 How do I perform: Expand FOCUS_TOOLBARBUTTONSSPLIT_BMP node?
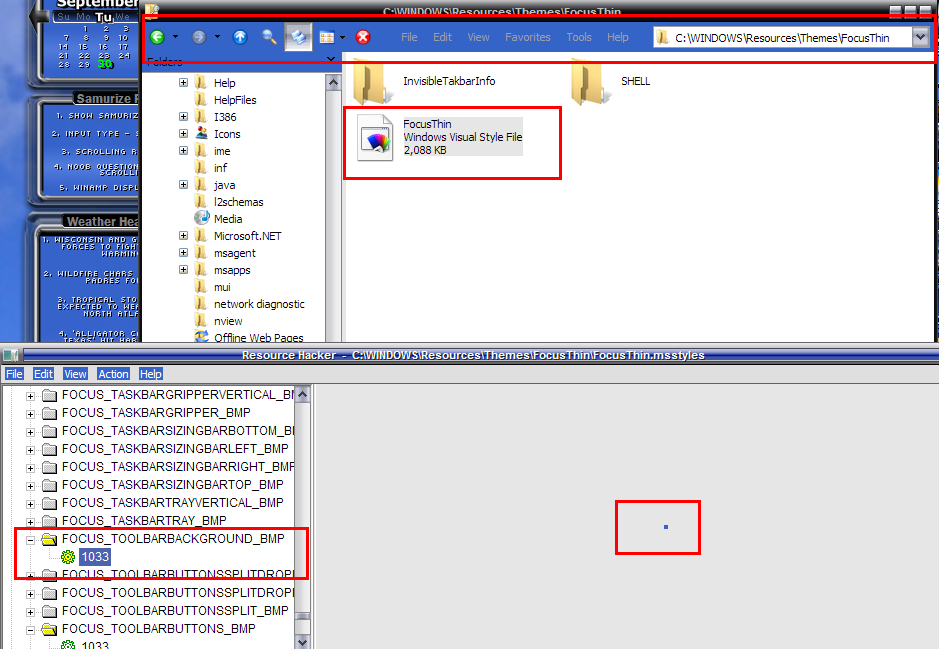[30, 611]
